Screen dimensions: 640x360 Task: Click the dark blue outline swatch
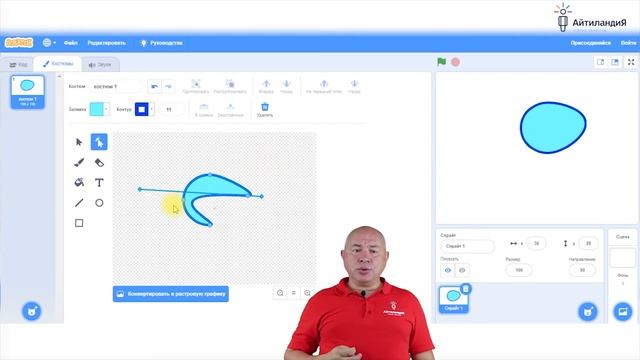click(142, 109)
